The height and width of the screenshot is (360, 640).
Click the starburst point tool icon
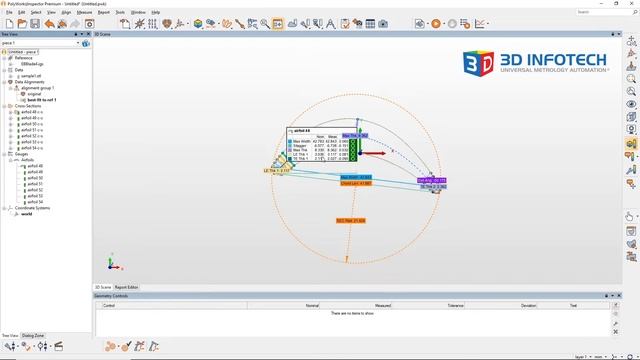point(140,24)
